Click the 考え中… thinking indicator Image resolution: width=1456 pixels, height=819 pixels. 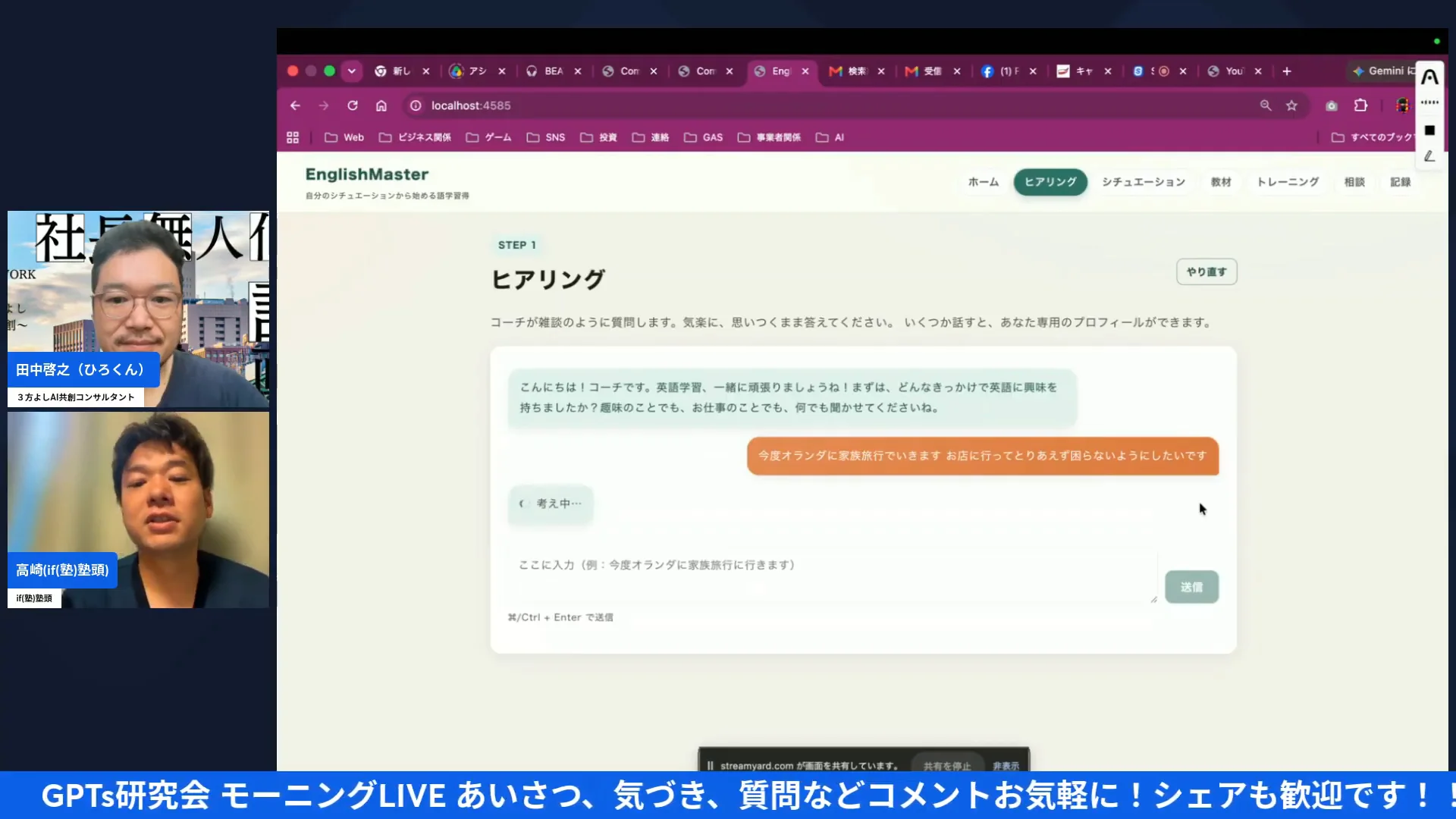tap(551, 504)
